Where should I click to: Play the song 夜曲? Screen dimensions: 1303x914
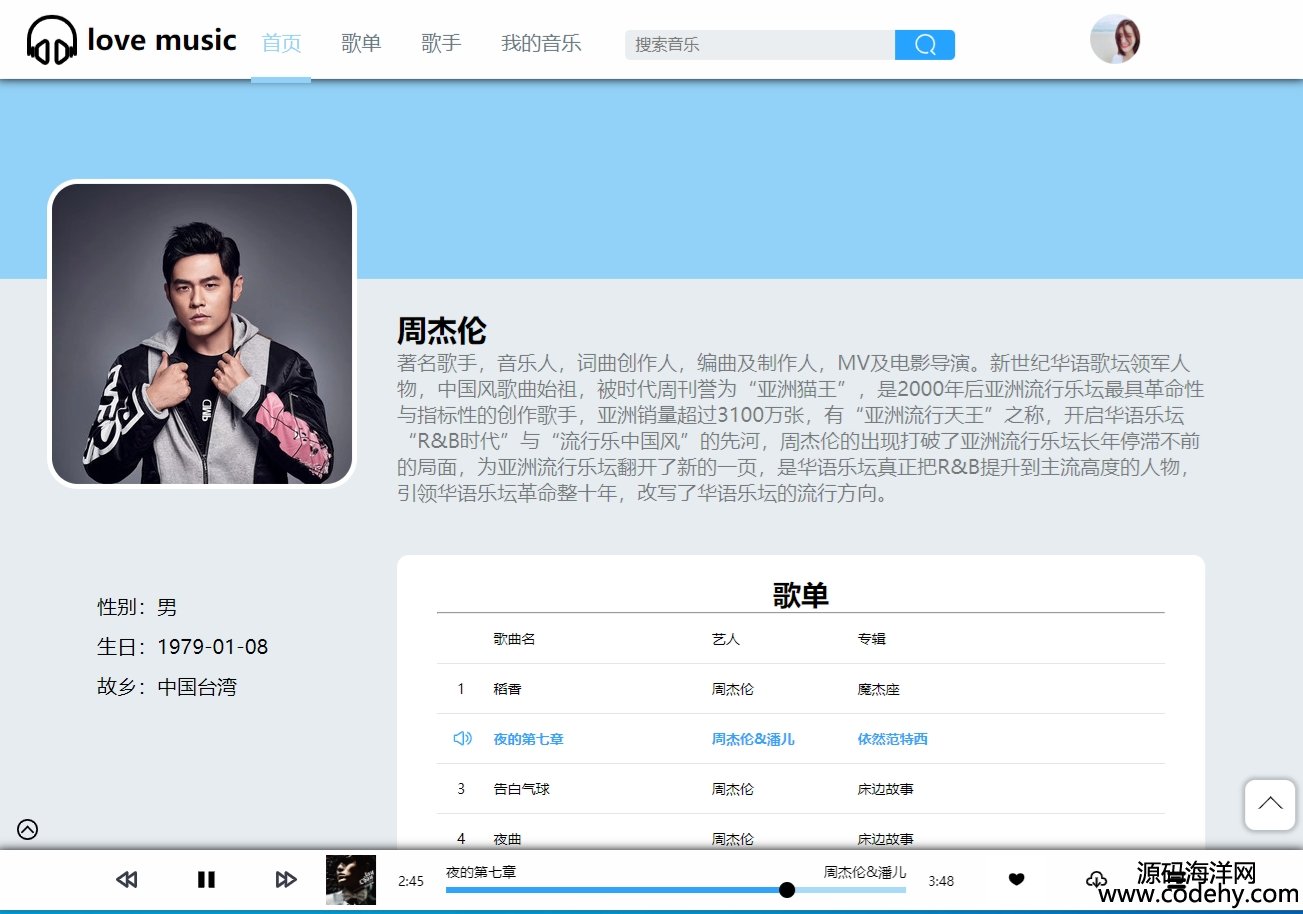pos(508,839)
